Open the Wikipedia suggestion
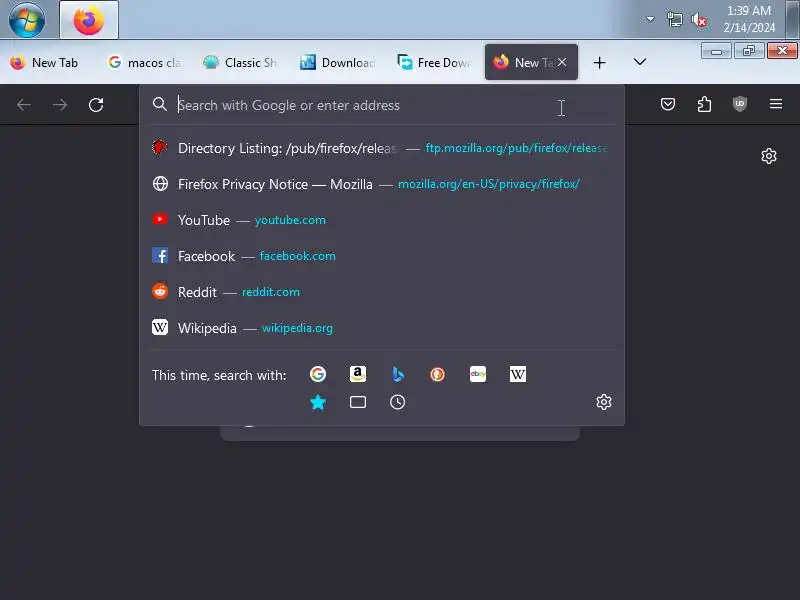Image resolution: width=800 pixels, height=600 pixels. (382, 328)
